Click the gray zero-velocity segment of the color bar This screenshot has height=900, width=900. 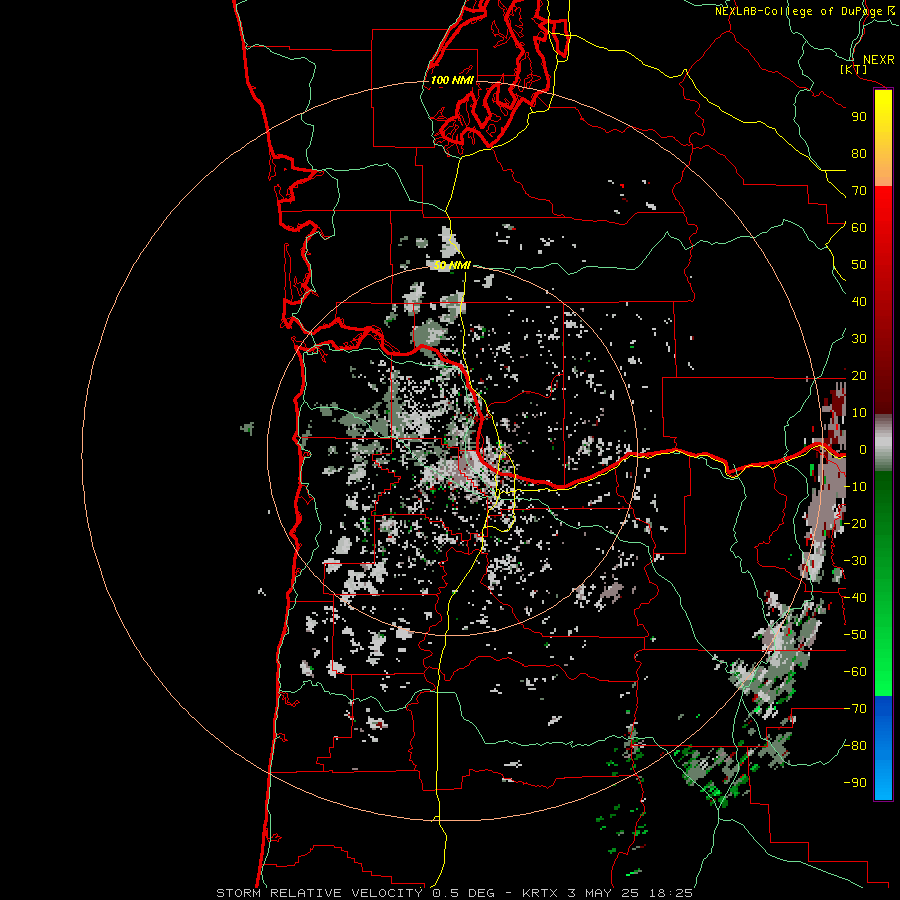tap(883, 443)
